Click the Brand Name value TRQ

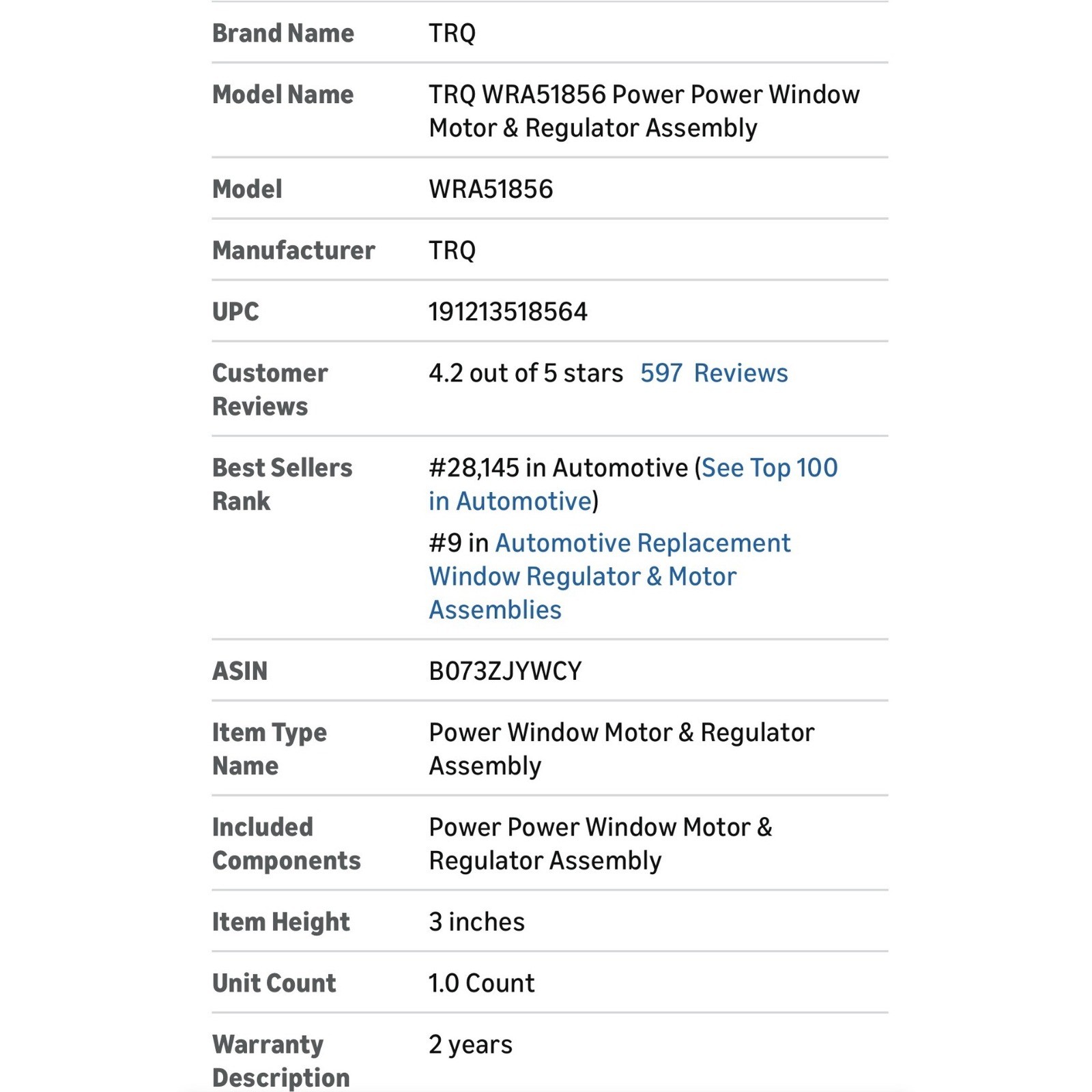[452, 33]
